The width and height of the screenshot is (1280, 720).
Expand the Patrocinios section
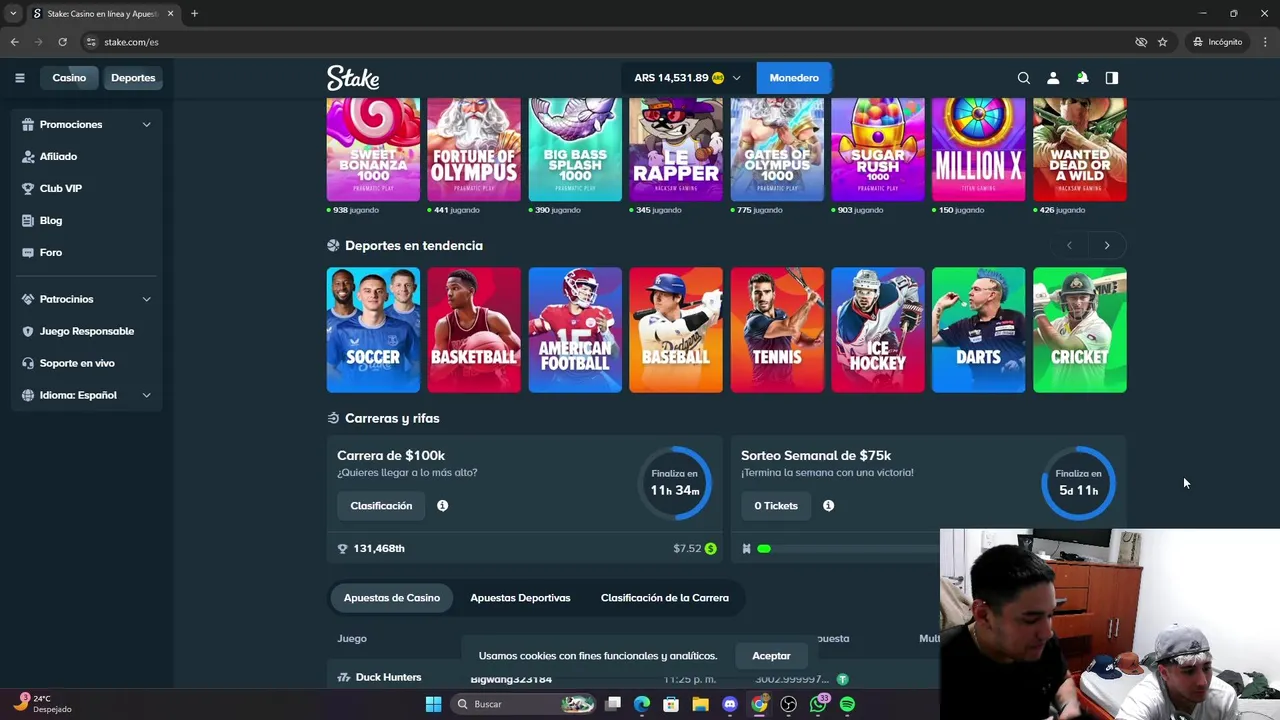[146, 299]
